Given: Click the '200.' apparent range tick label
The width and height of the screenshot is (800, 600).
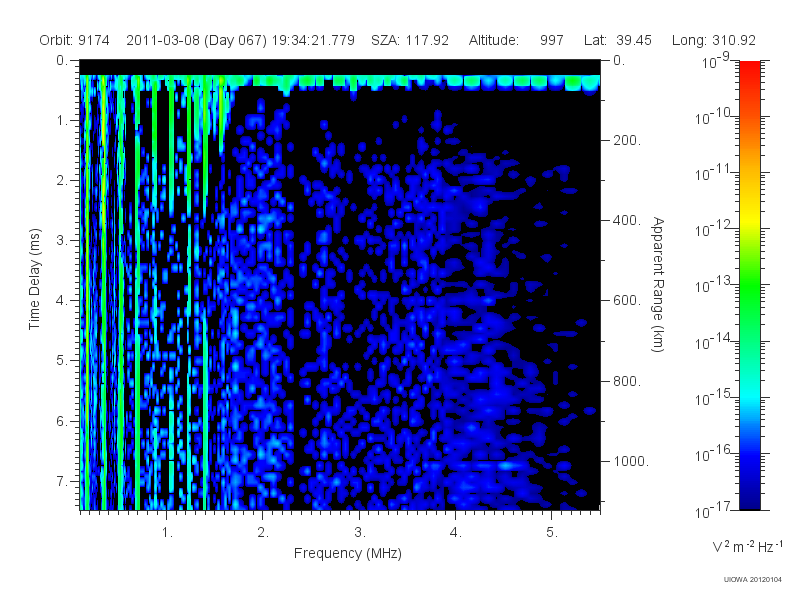Looking at the screenshot, I should 626,140.
